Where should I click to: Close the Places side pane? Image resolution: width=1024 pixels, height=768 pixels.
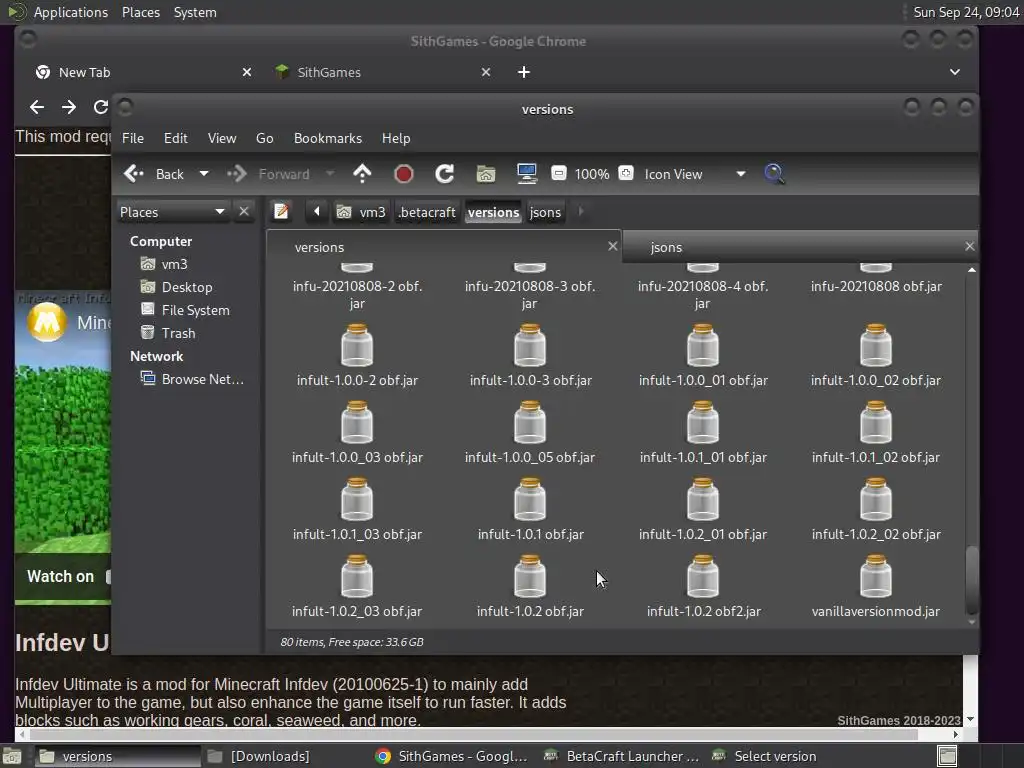click(x=244, y=212)
